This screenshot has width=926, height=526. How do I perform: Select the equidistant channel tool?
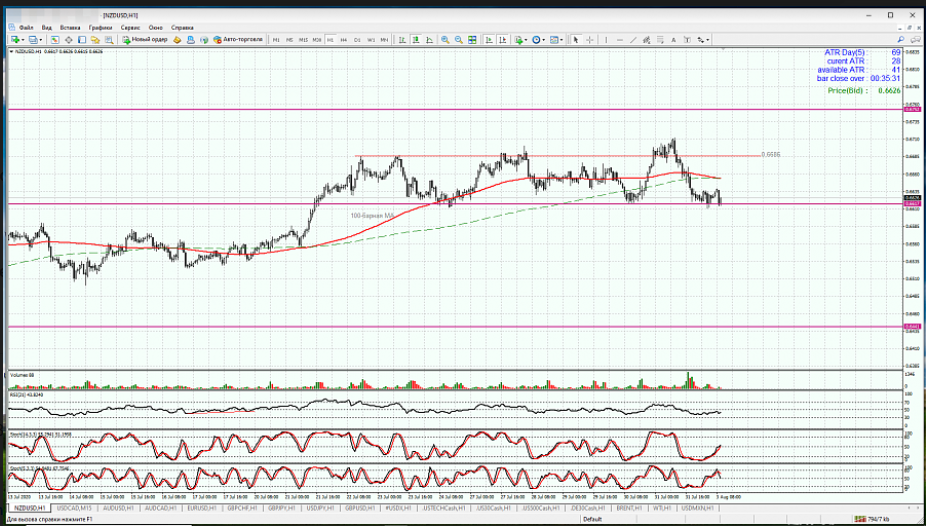pos(646,40)
